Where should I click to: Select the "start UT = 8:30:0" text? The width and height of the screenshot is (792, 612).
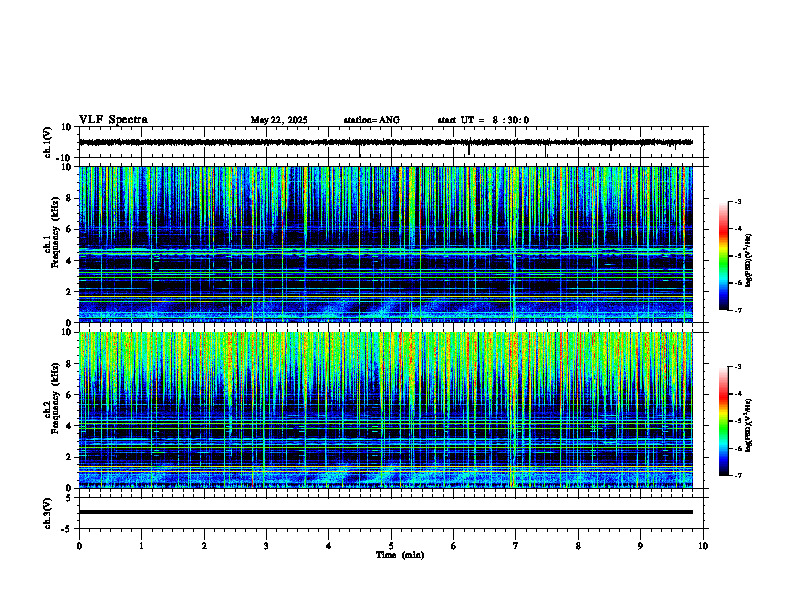click(x=483, y=120)
